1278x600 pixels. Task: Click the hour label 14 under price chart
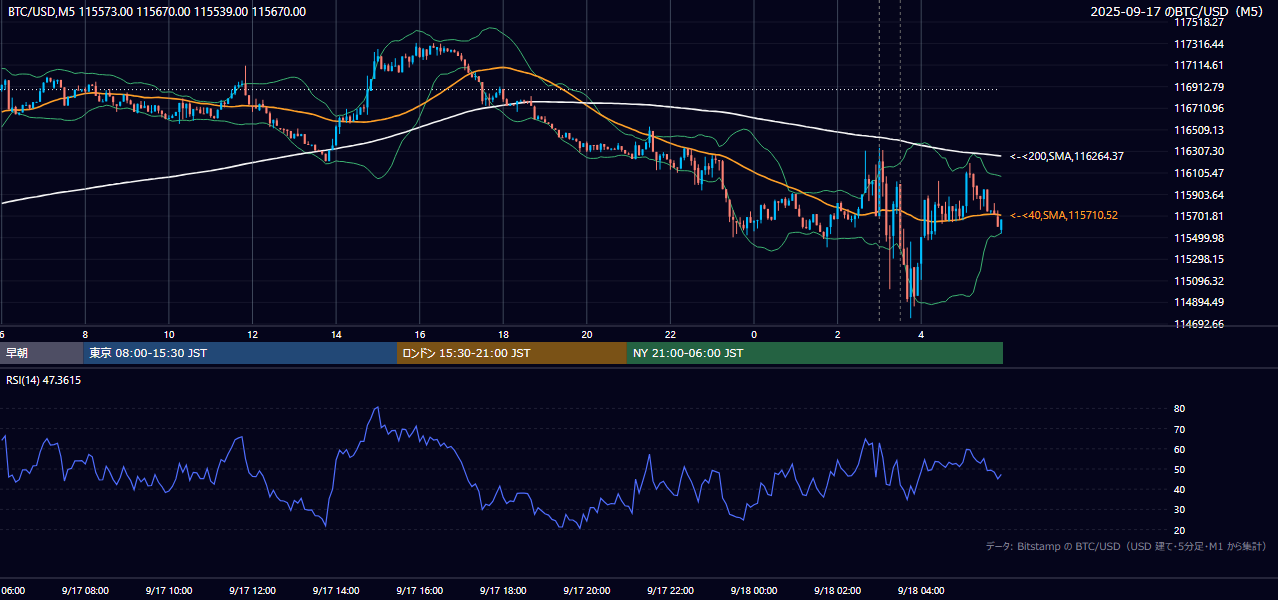point(336,334)
